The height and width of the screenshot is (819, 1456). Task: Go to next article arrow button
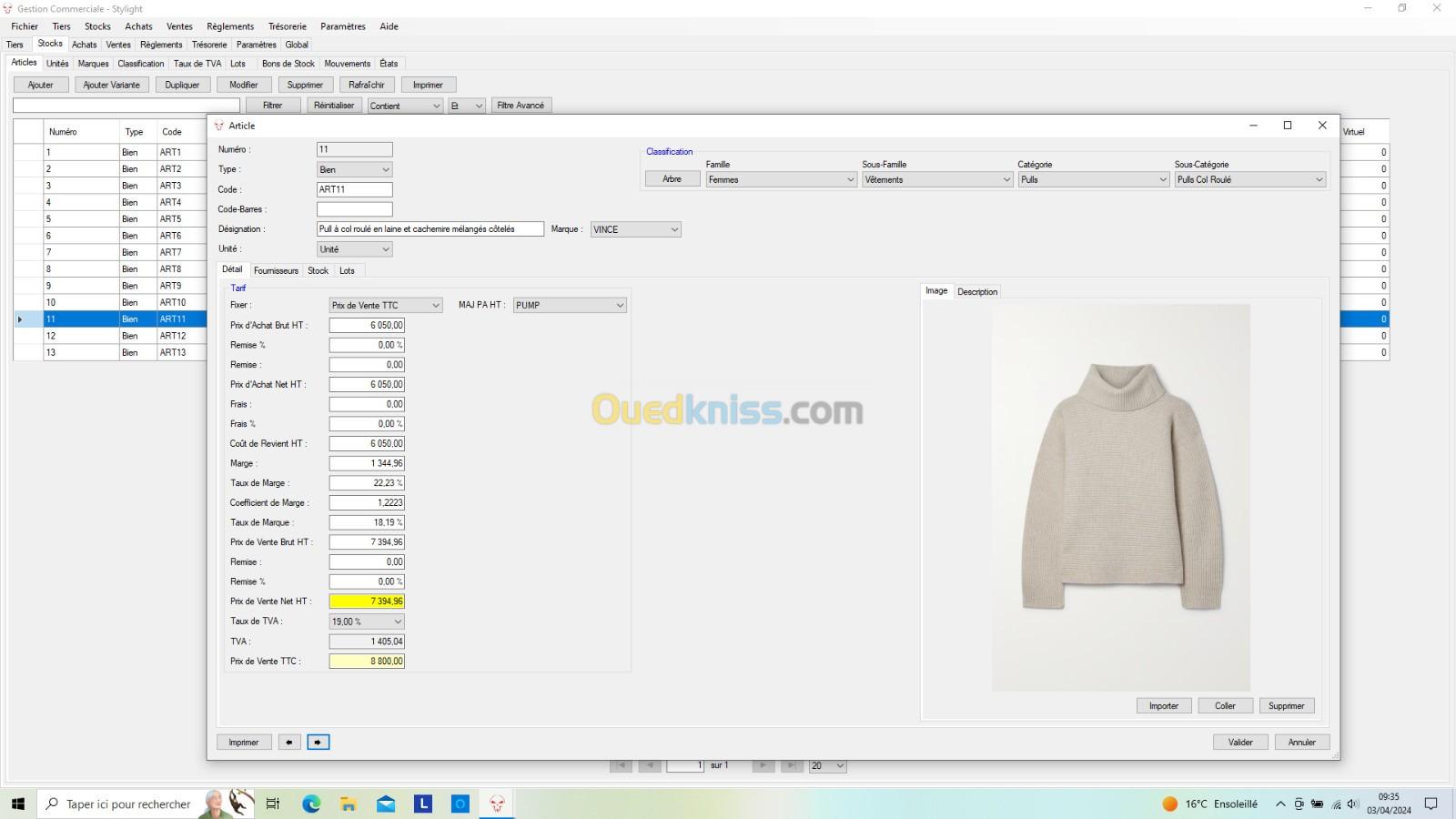pyautogui.click(x=318, y=743)
